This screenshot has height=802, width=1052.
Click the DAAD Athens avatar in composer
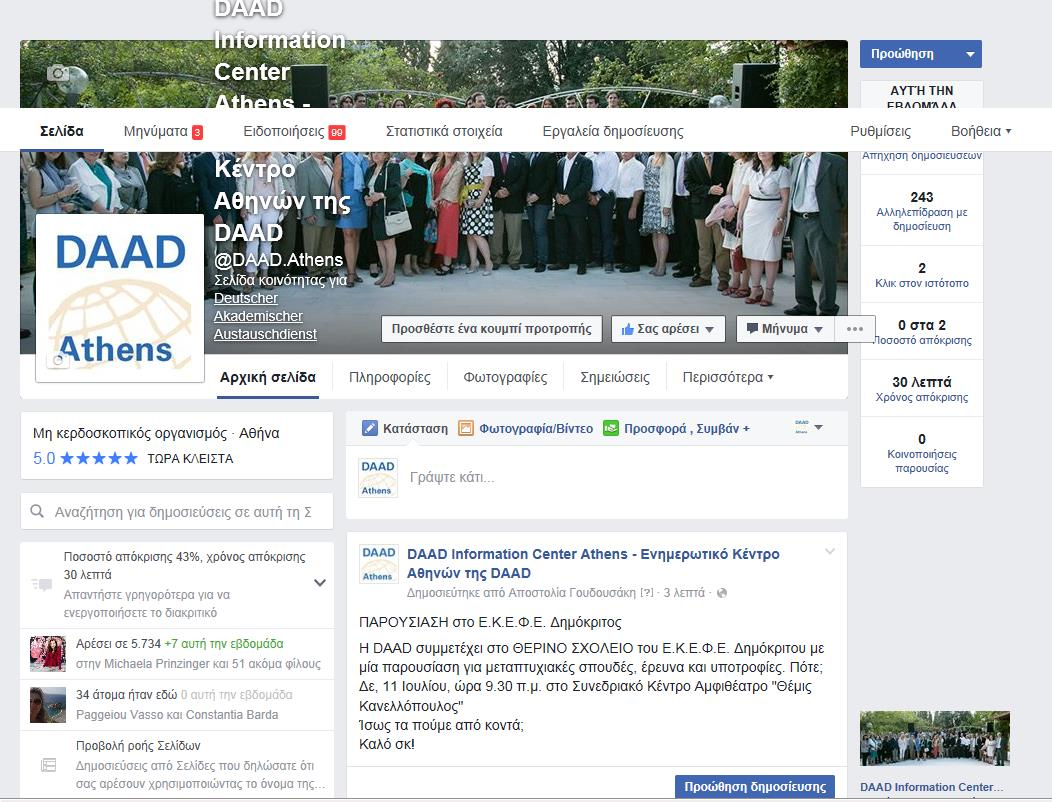point(378,477)
